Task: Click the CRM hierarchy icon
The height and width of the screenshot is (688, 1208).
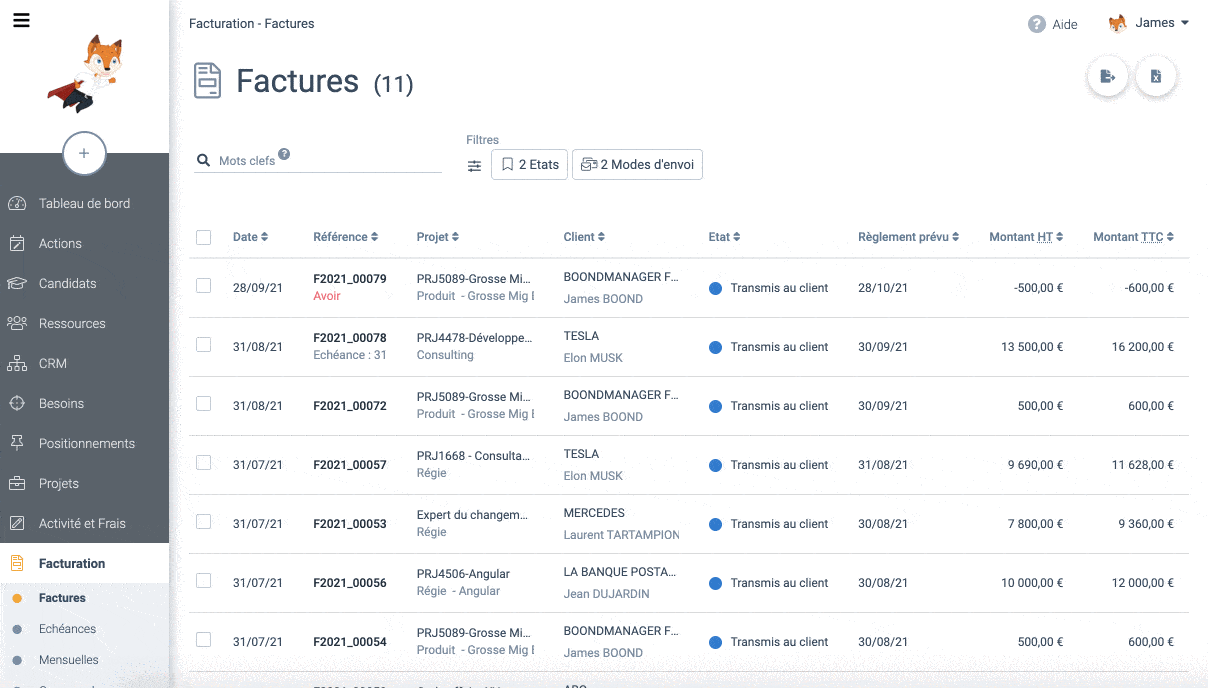Action: point(17,363)
